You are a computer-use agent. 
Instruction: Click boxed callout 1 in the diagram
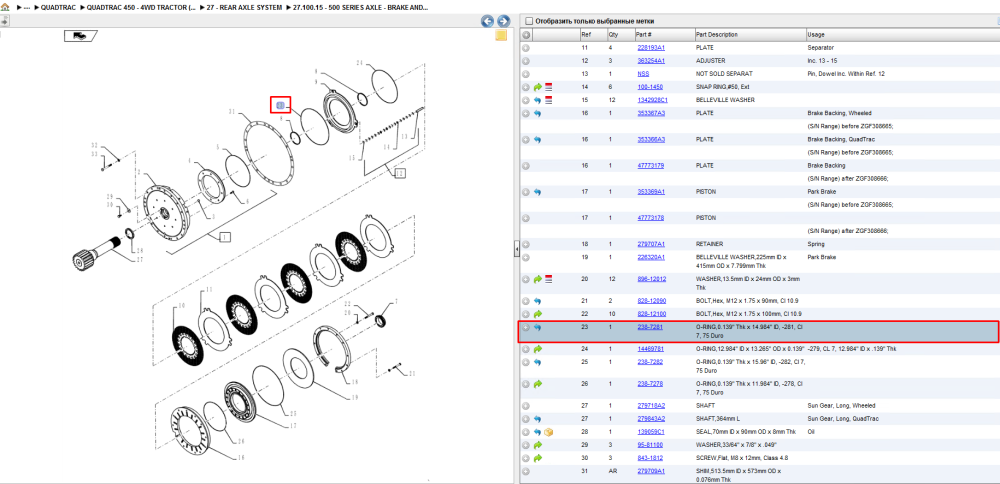[224, 237]
